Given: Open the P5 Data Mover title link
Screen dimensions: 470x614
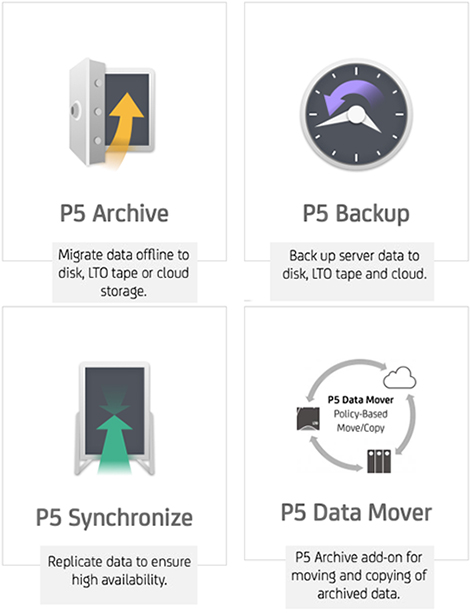Looking at the screenshot, I should coord(356,512).
